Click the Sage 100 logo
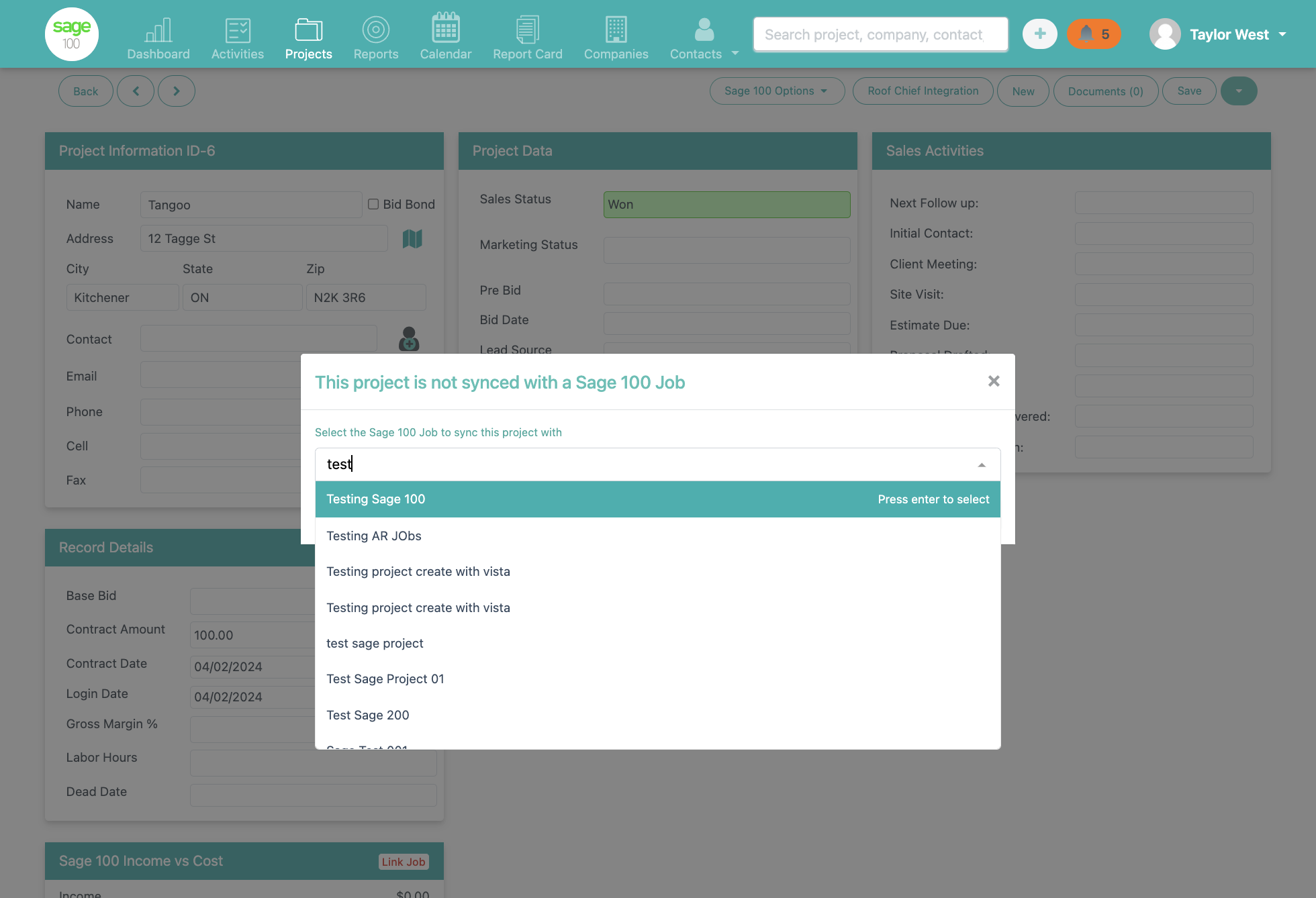This screenshot has width=1316, height=898. (72, 34)
